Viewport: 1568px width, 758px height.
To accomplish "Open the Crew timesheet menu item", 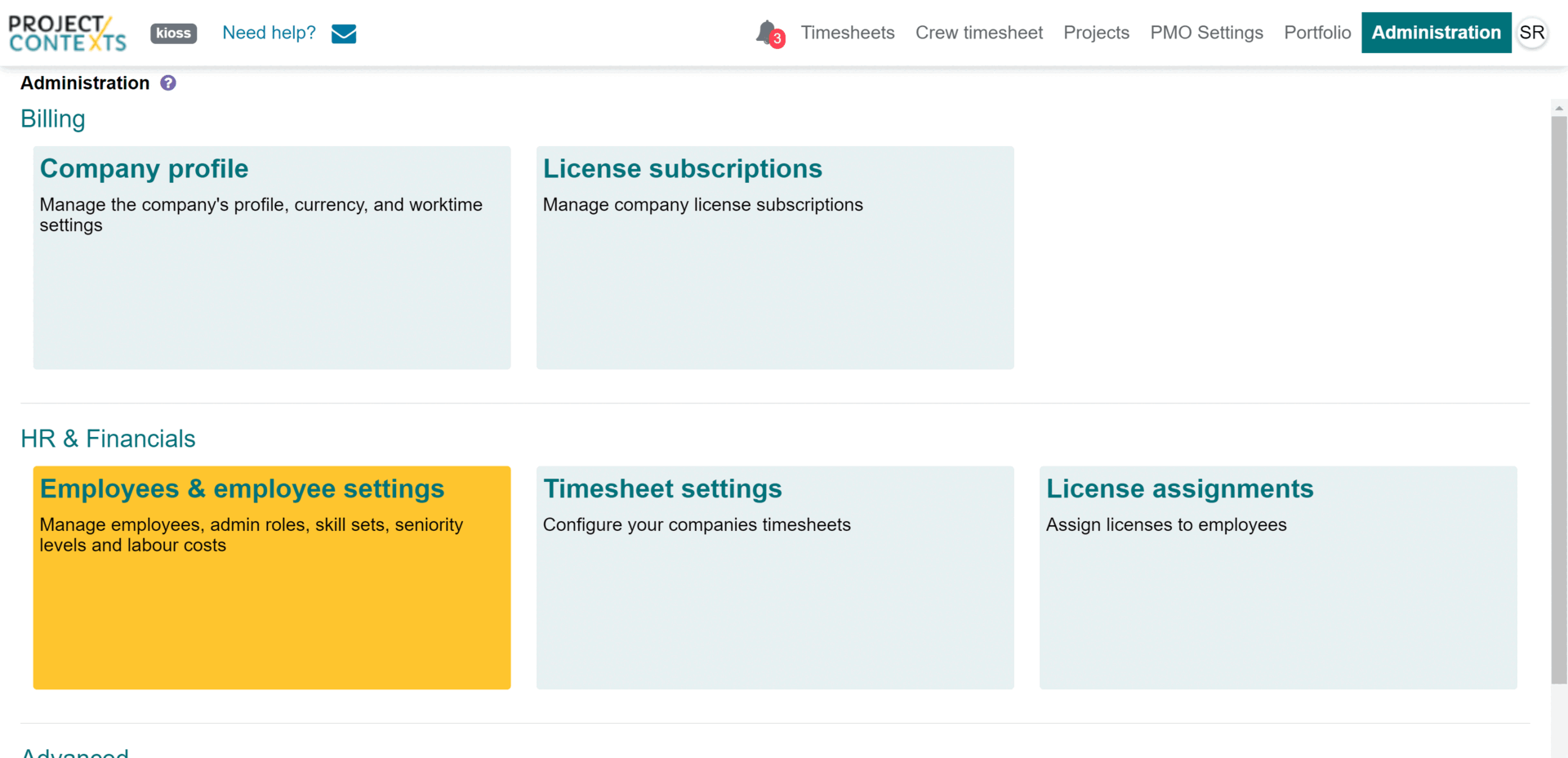I will point(979,33).
